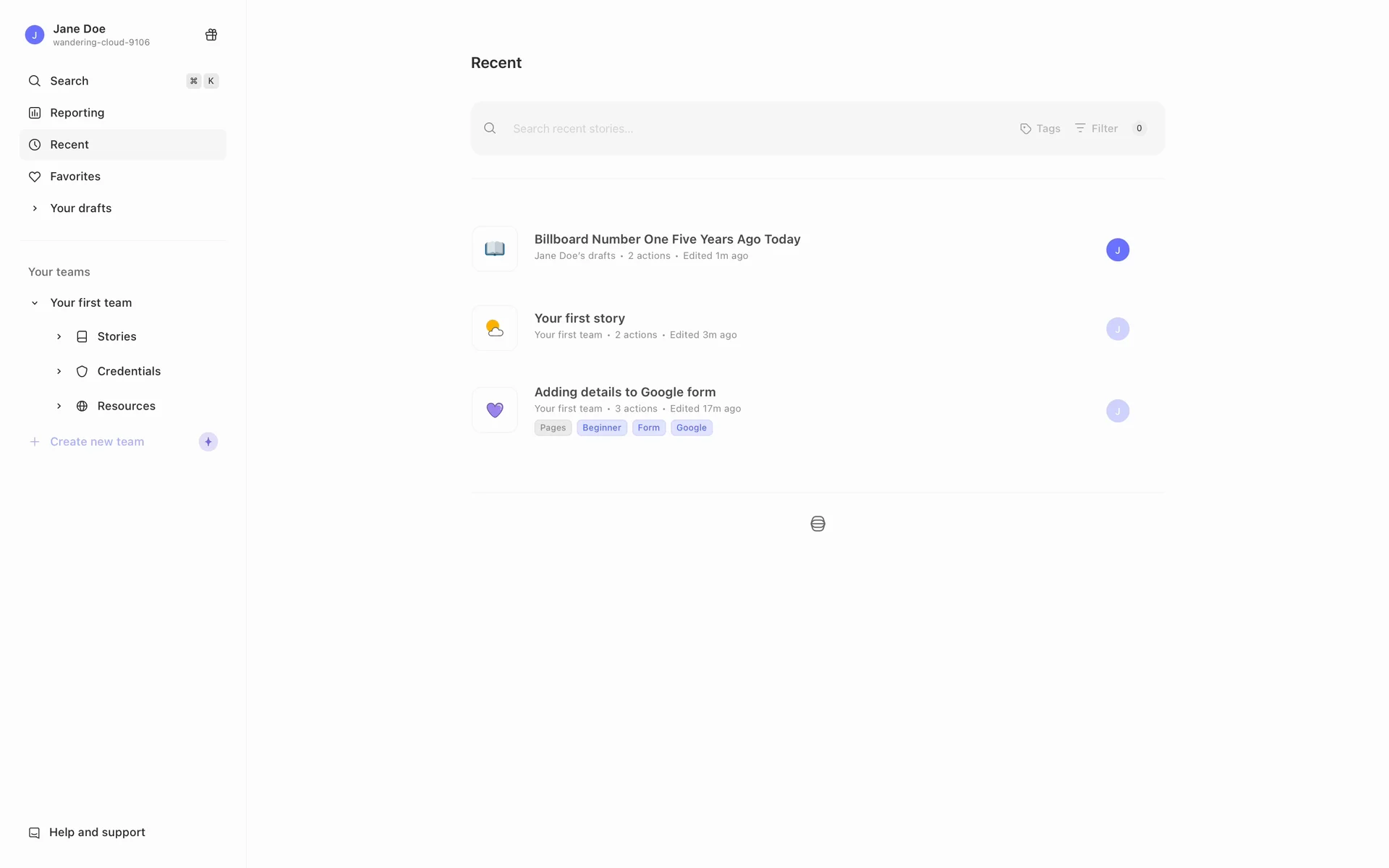This screenshot has height=868, width=1389.
Task: Click Jane's avatar on Billboard story row
Action: click(1117, 250)
